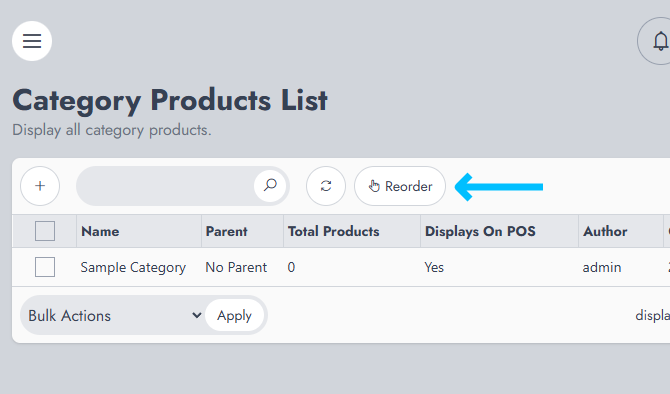Sort by Author column header

tap(620, 231)
